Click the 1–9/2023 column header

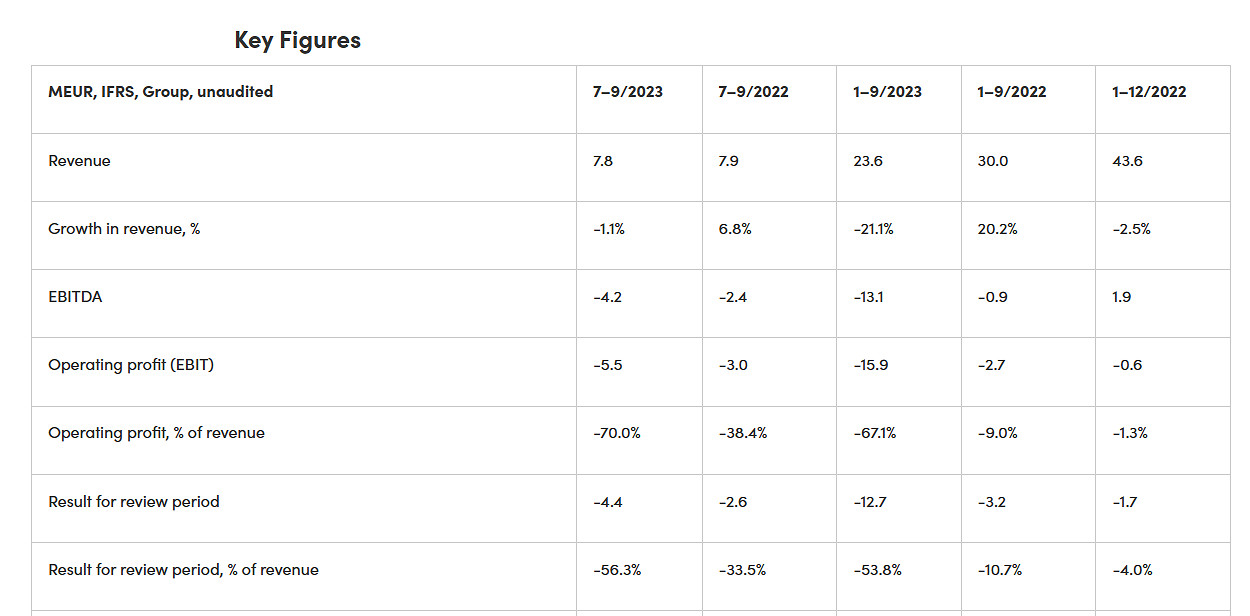(x=887, y=92)
